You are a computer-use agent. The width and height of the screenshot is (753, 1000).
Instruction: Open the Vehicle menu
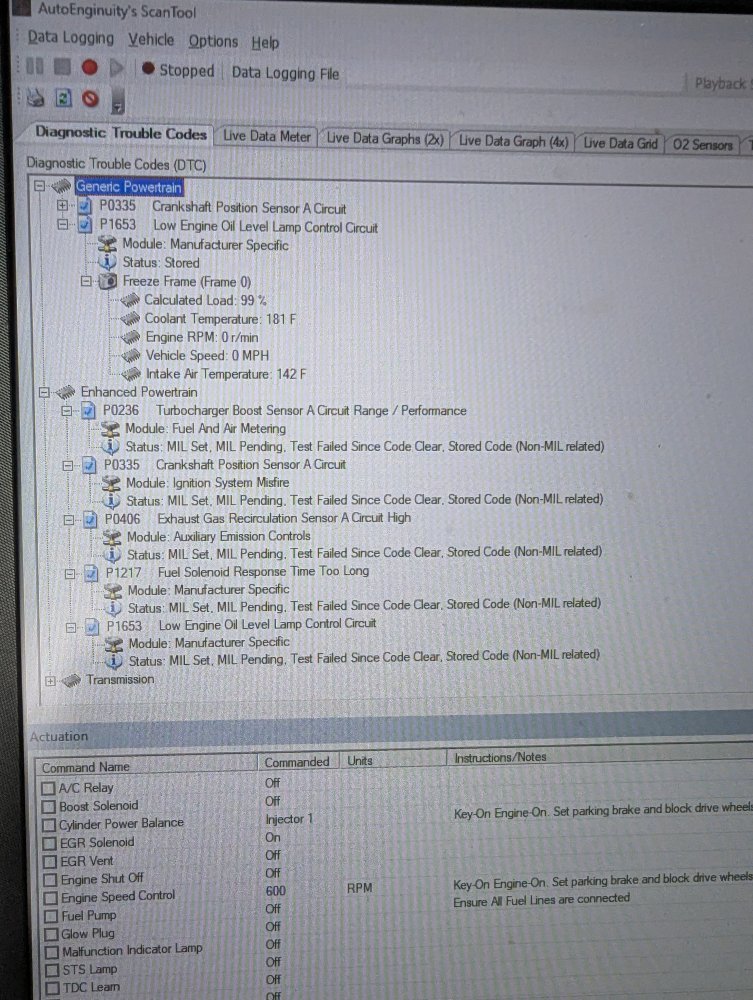pyautogui.click(x=151, y=40)
